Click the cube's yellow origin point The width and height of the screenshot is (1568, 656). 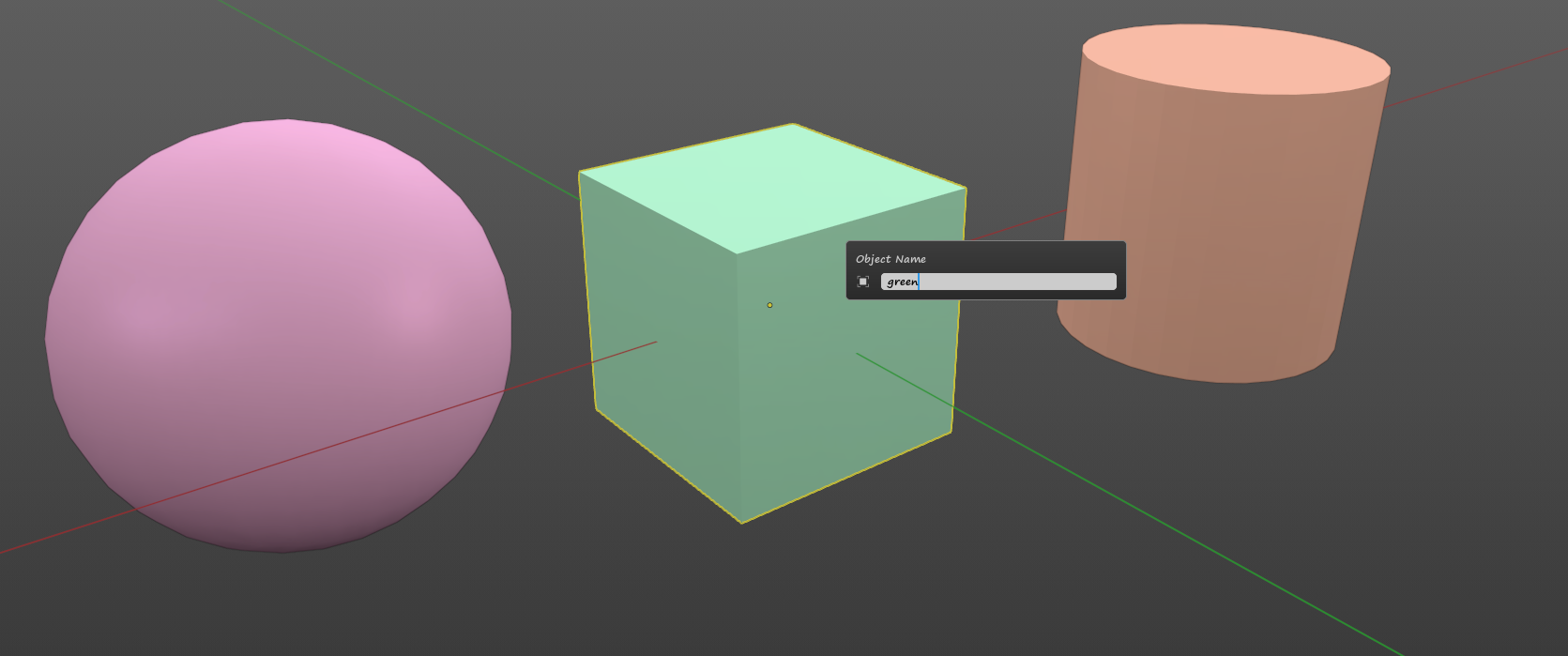[x=769, y=305]
